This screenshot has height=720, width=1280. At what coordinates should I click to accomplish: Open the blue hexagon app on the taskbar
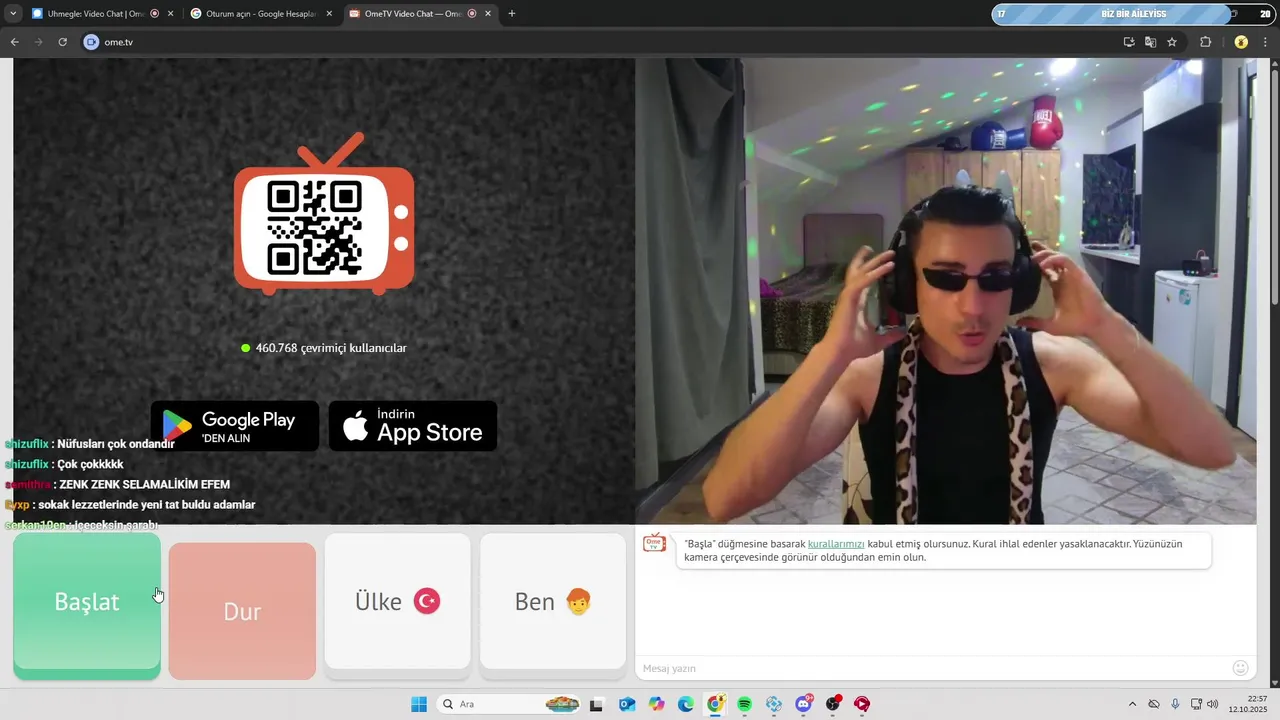tap(774, 704)
